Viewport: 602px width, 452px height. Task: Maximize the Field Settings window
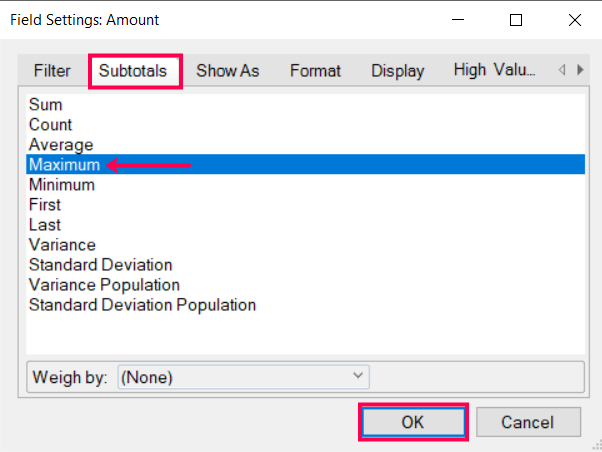pyautogui.click(x=516, y=20)
